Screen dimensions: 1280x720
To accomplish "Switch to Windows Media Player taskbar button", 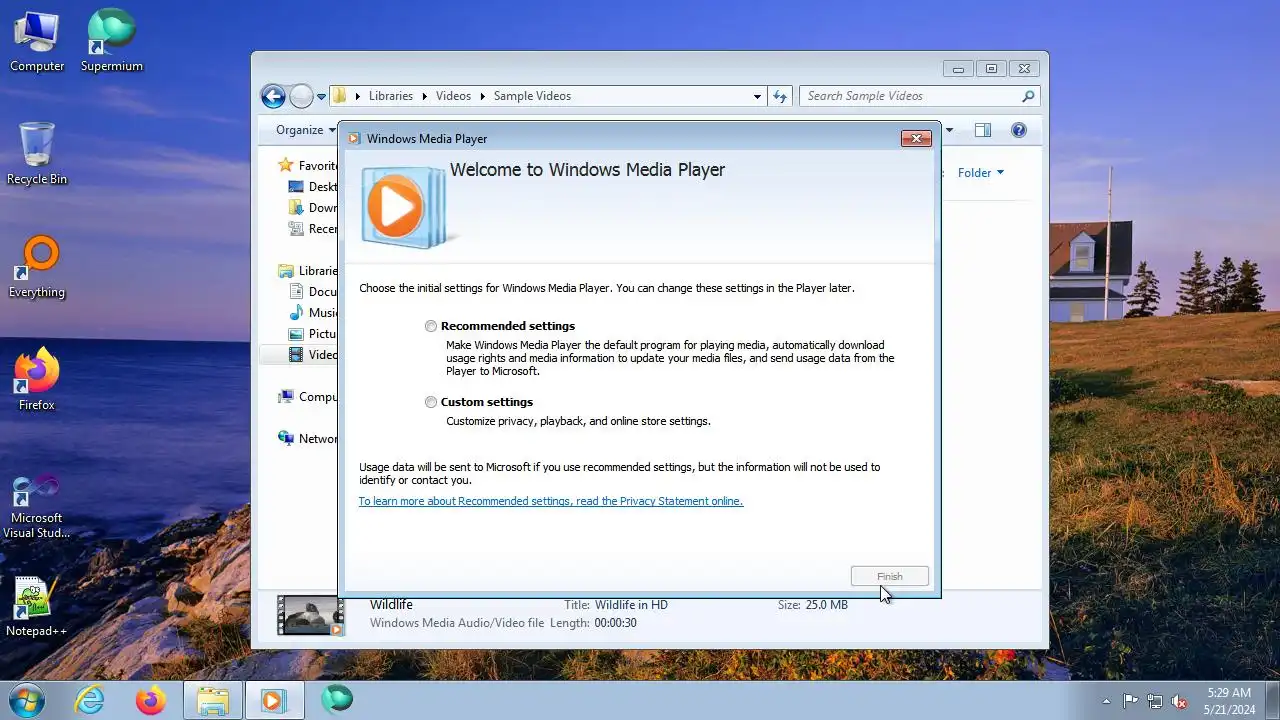I will pos(273,700).
